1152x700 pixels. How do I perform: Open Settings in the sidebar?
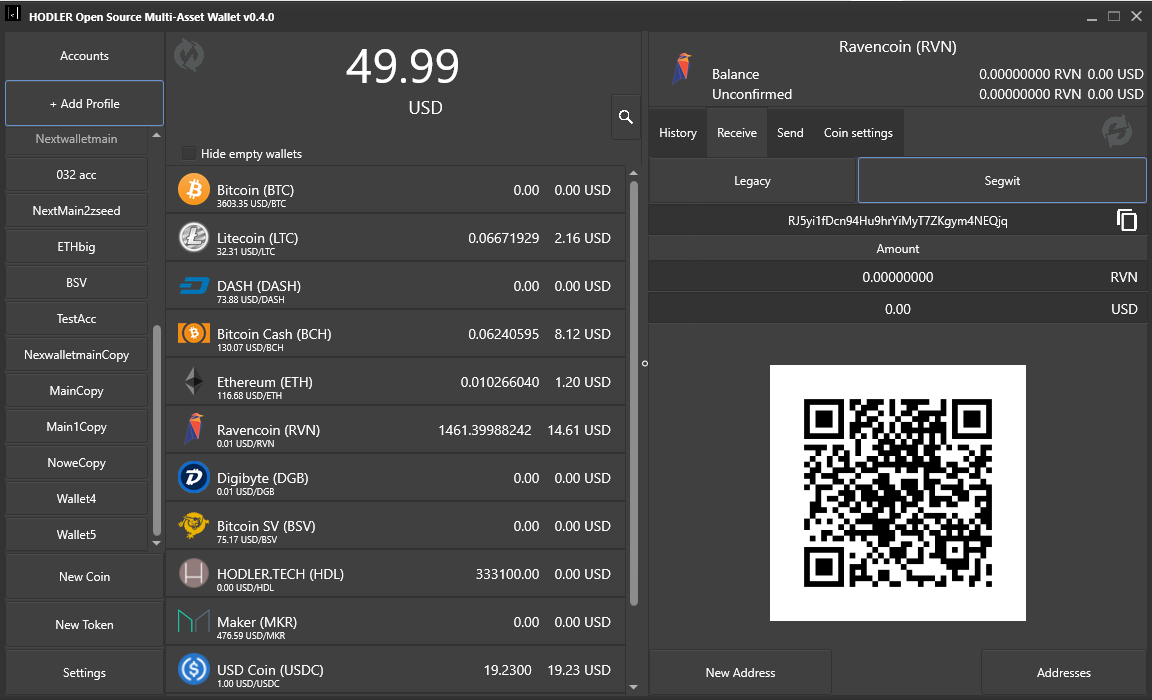pos(84,673)
